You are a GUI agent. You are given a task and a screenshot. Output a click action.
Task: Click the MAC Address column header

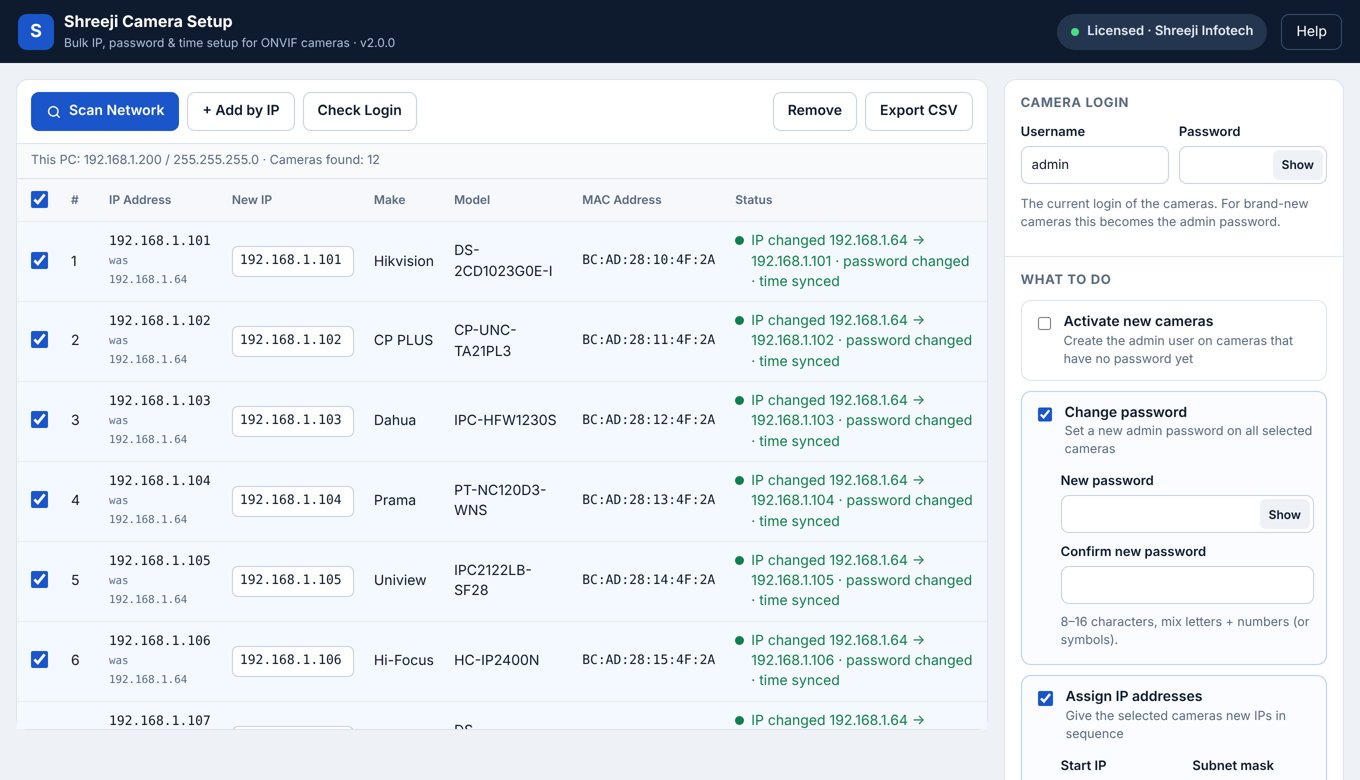tap(621, 200)
